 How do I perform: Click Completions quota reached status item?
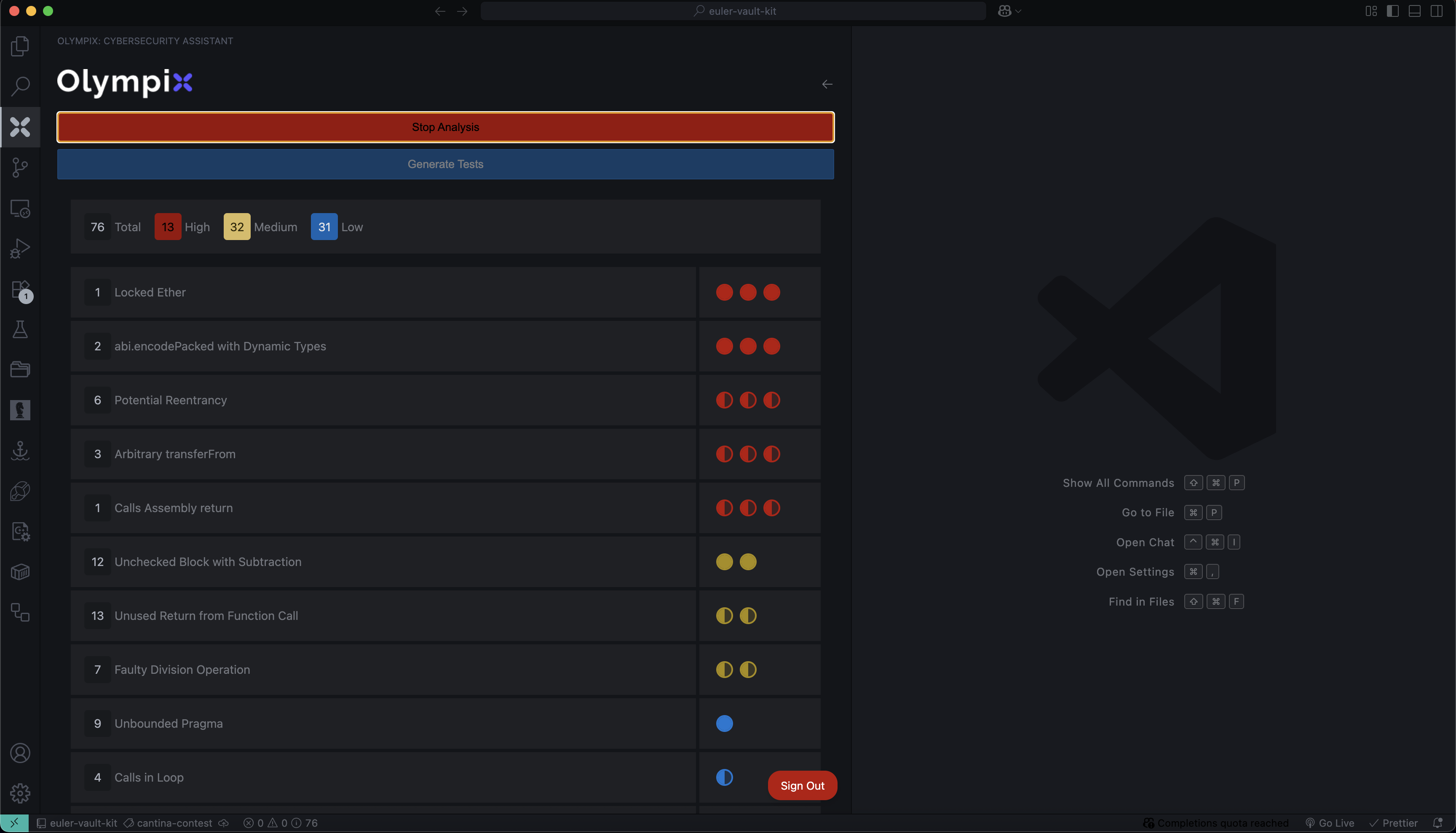[x=1215, y=823]
